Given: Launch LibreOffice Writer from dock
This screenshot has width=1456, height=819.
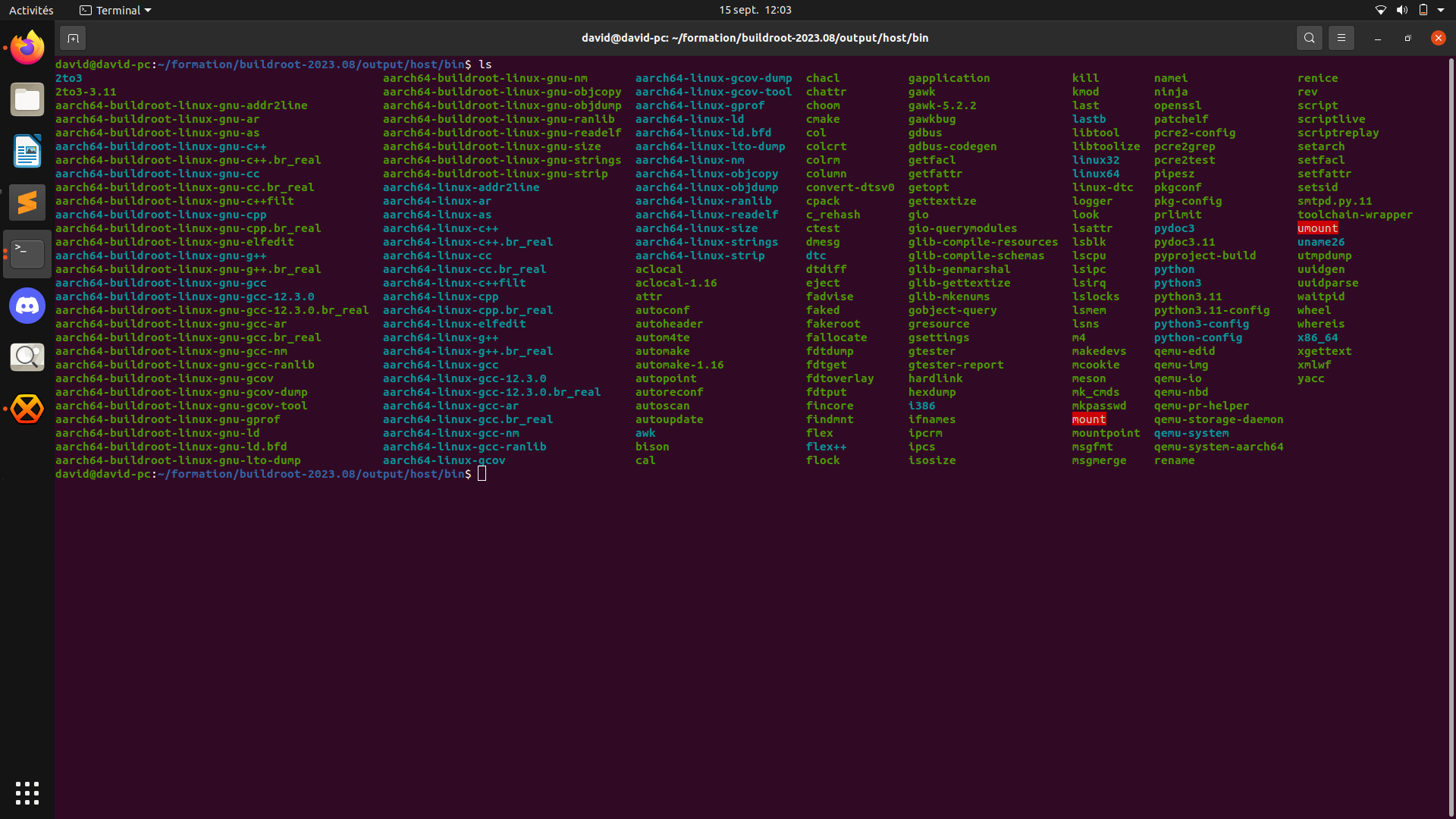Looking at the screenshot, I should tap(27, 151).
